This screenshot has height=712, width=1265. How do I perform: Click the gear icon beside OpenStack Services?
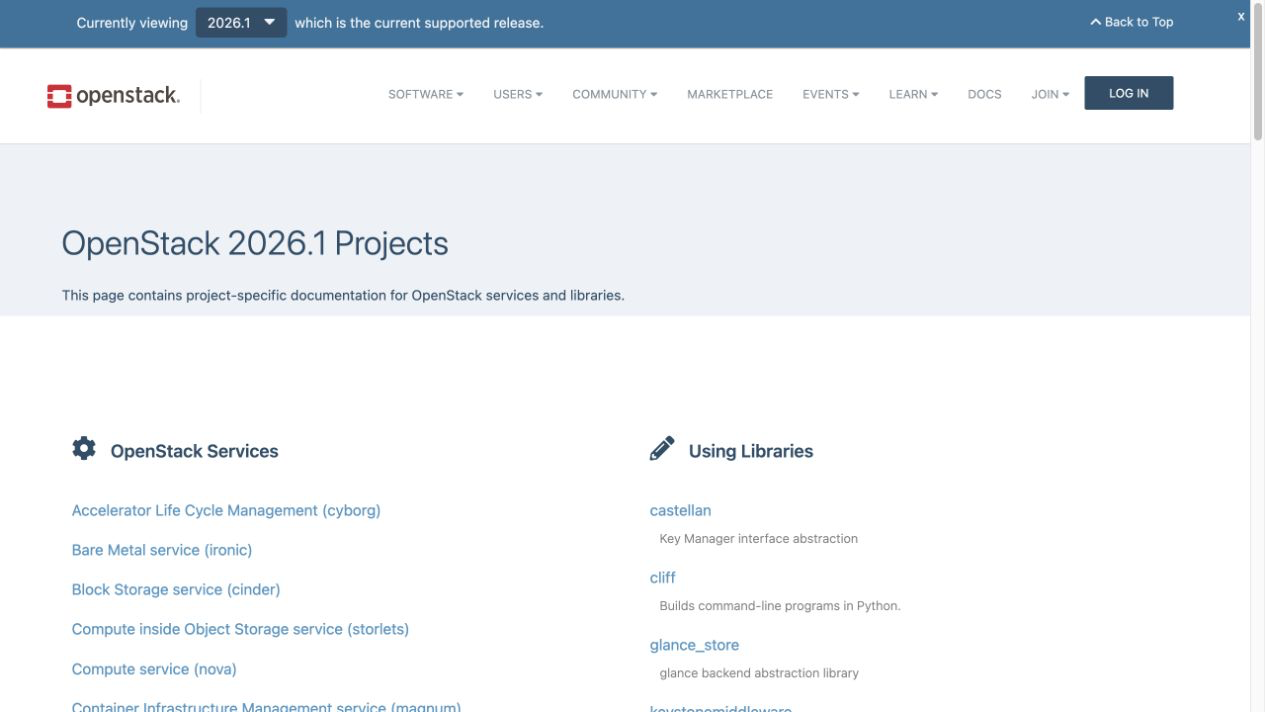84,449
